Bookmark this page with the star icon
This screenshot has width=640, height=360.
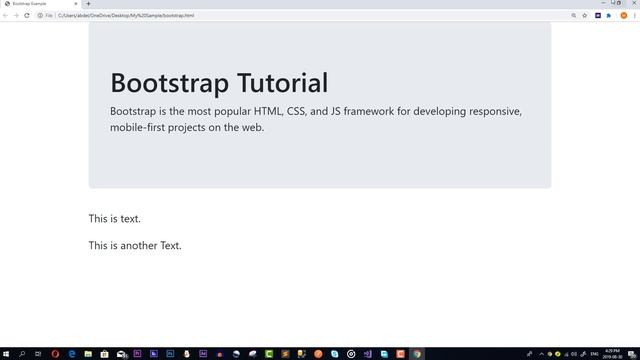point(584,16)
